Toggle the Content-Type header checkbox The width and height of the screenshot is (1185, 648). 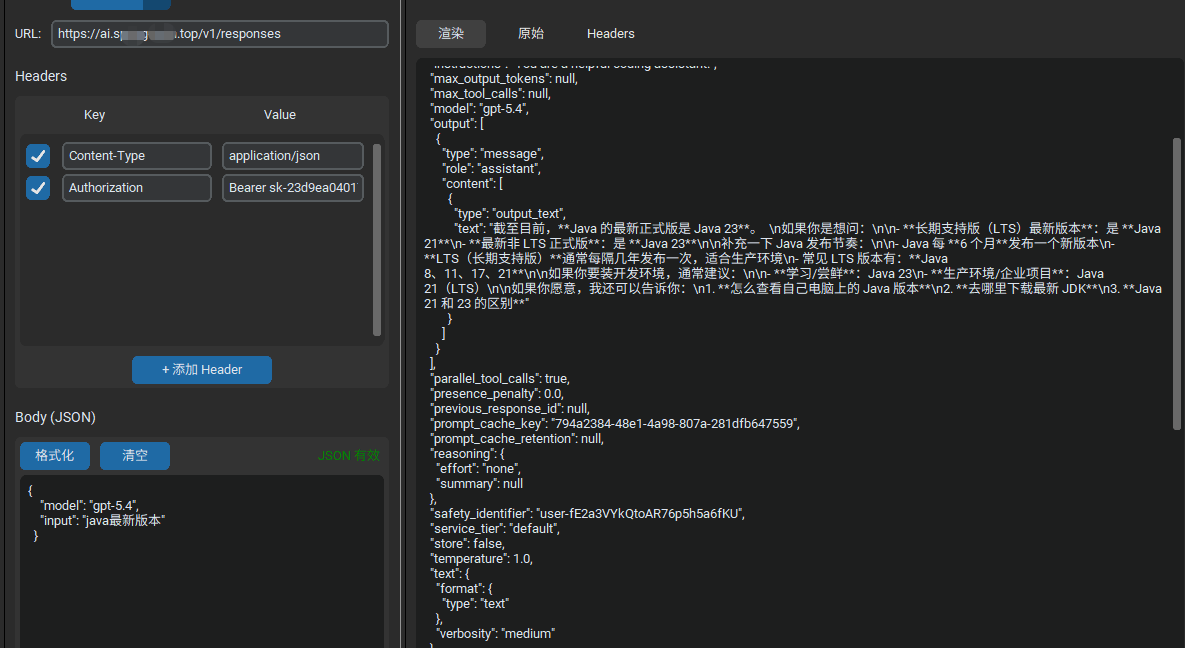[x=38, y=156]
